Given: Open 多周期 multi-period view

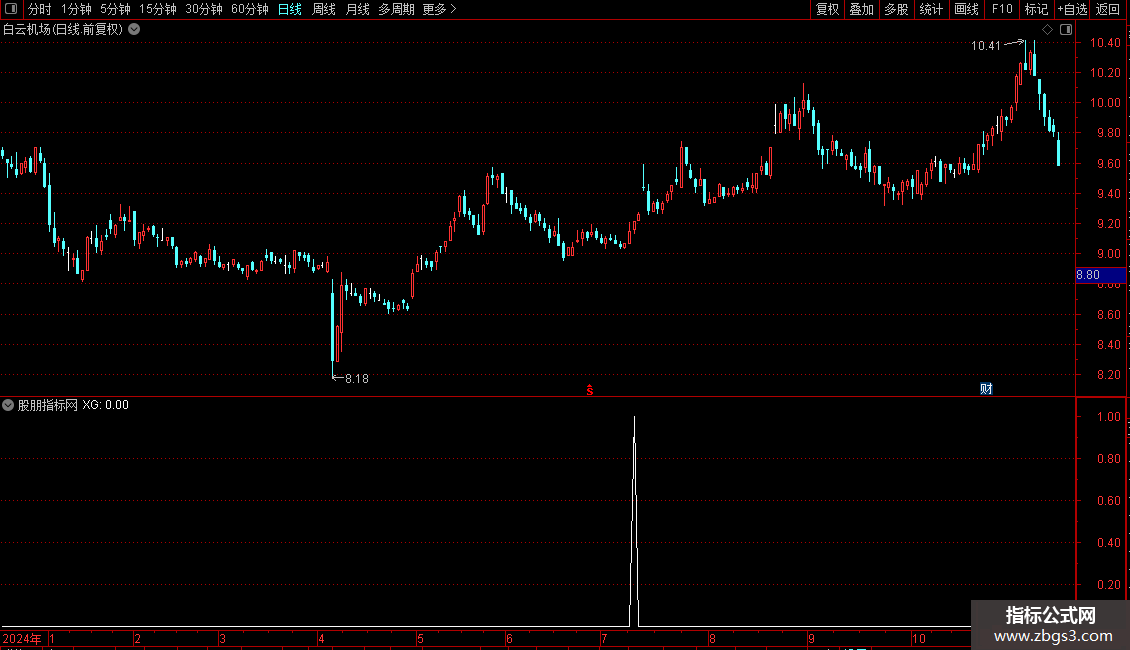Looking at the screenshot, I should pos(396,9).
